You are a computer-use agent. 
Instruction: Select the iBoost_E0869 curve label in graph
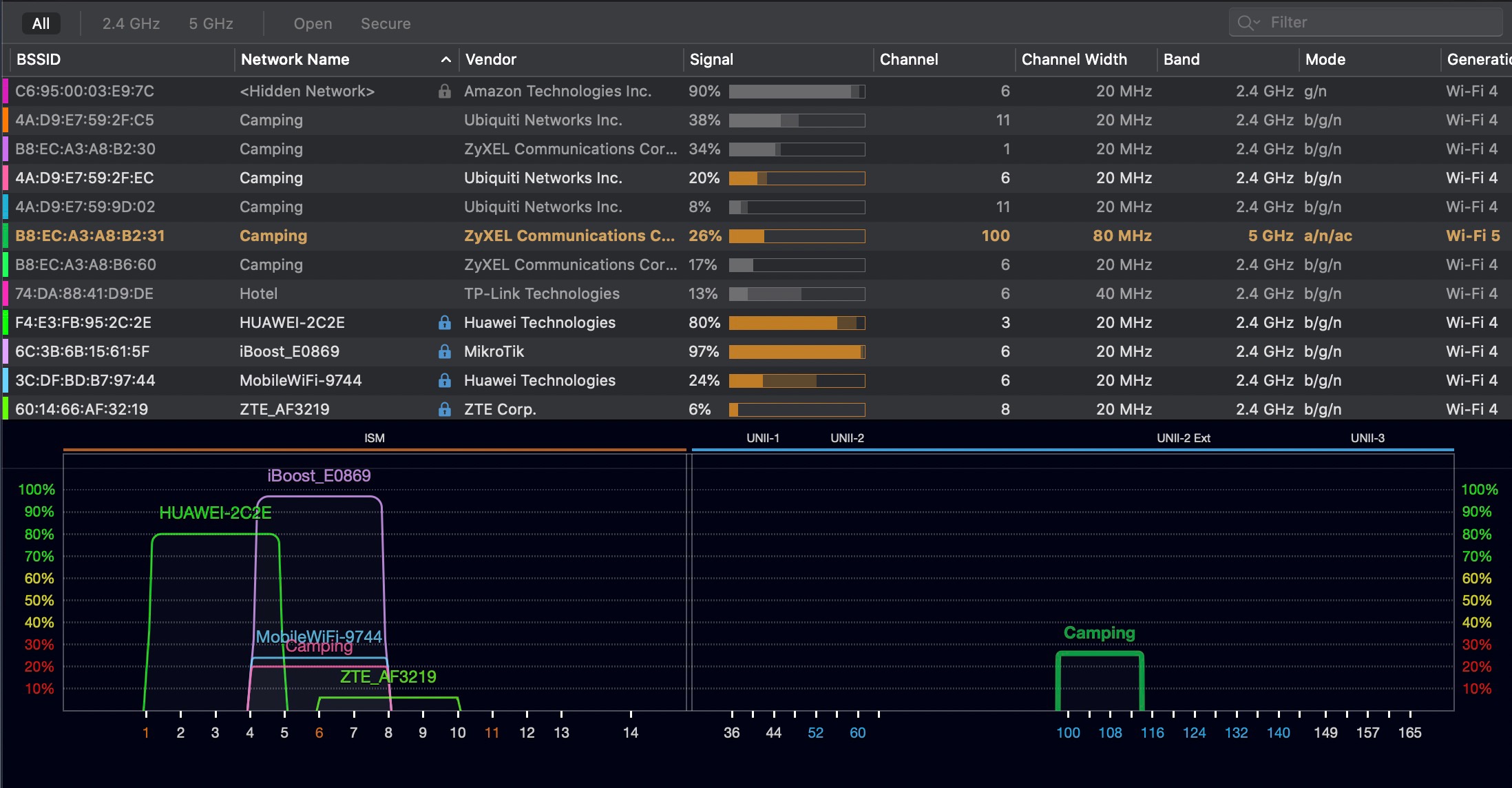pyautogui.click(x=319, y=475)
